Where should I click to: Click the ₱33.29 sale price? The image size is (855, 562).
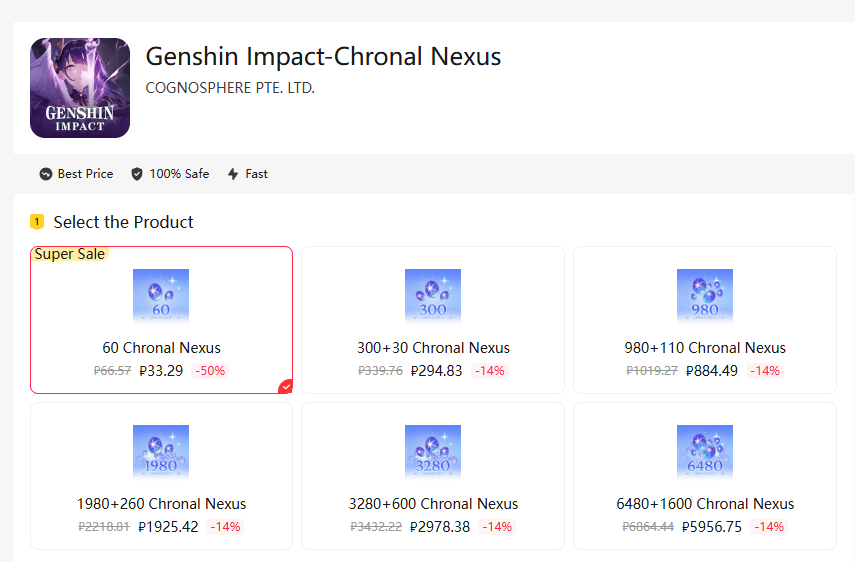tap(161, 371)
